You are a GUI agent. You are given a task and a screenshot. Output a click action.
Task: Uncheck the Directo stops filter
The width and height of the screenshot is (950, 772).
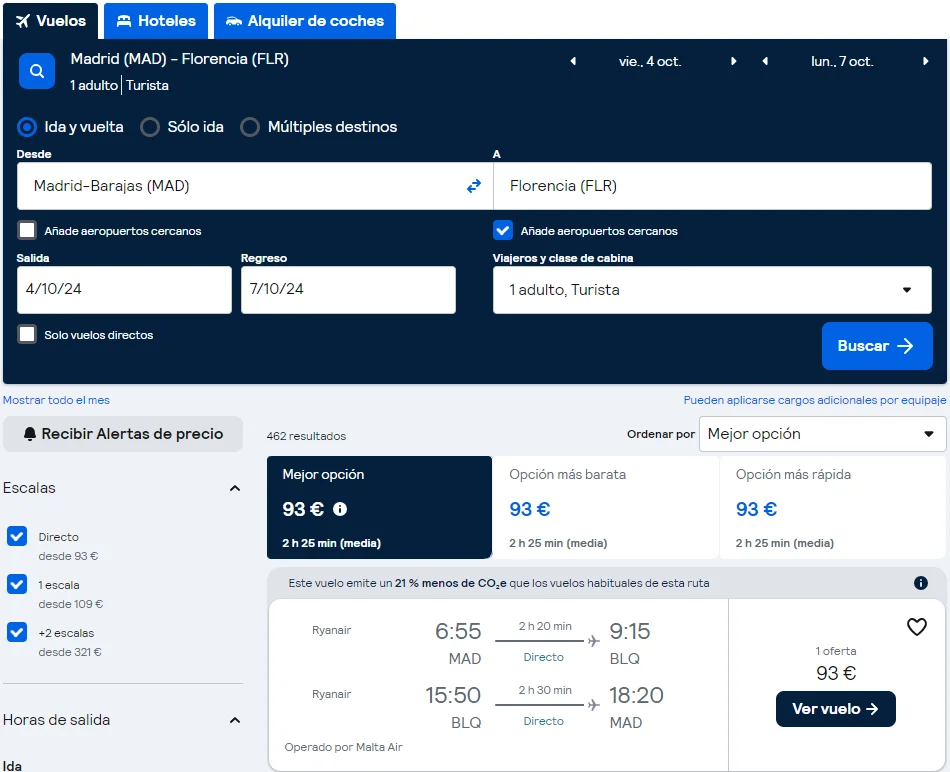click(17, 536)
